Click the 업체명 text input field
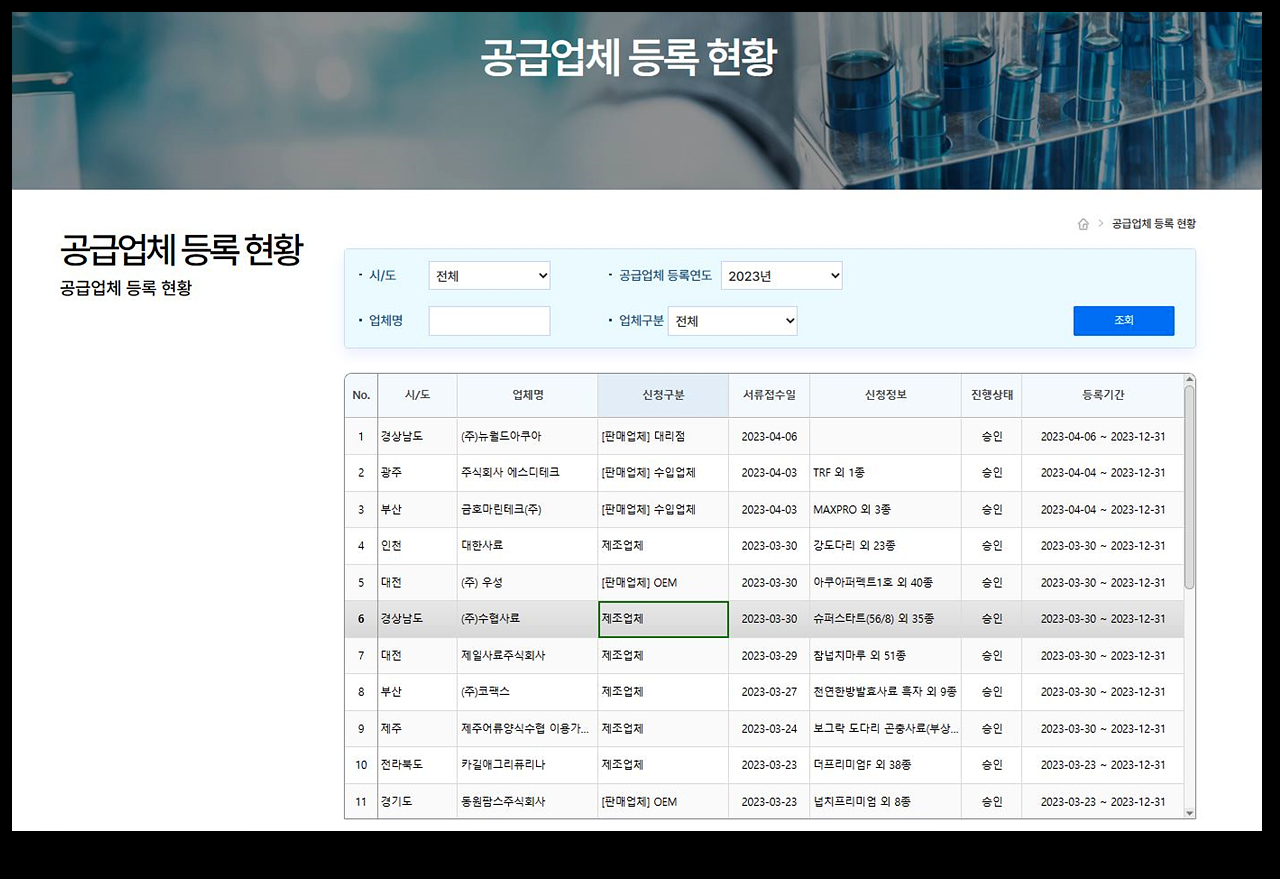 (x=489, y=321)
